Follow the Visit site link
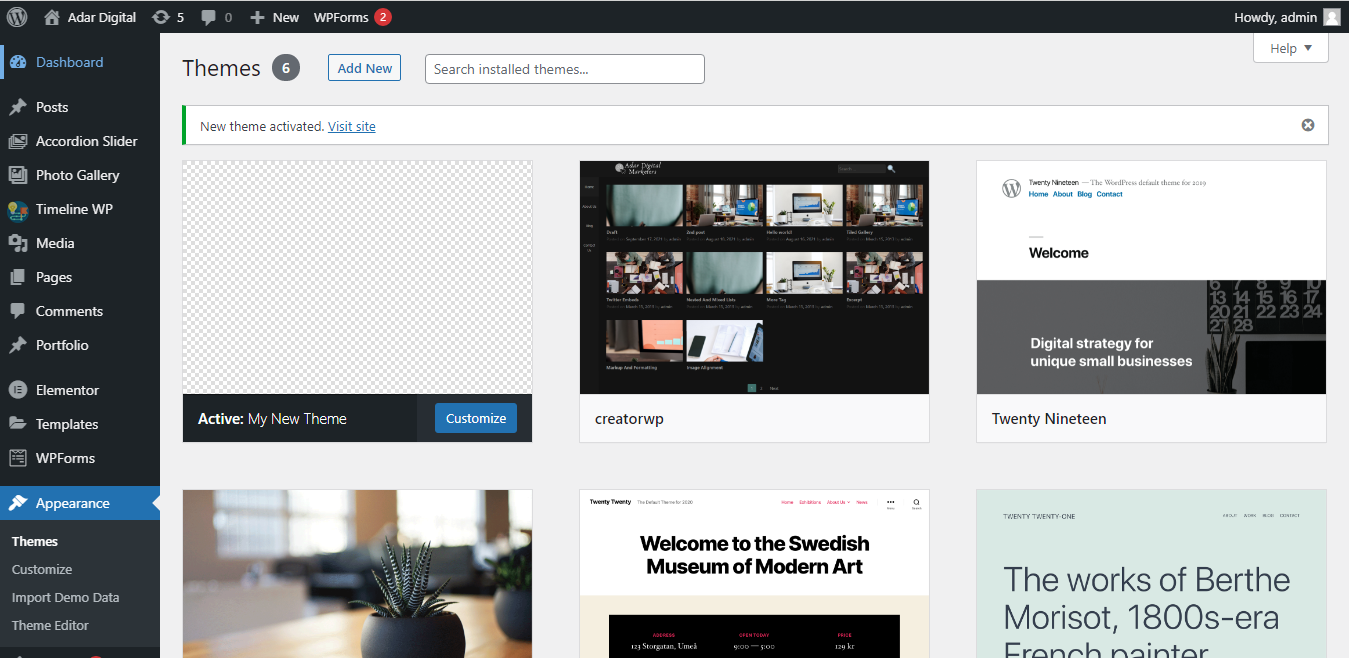The width and height of the screenshot is (1349, 658). pos(351,126)
